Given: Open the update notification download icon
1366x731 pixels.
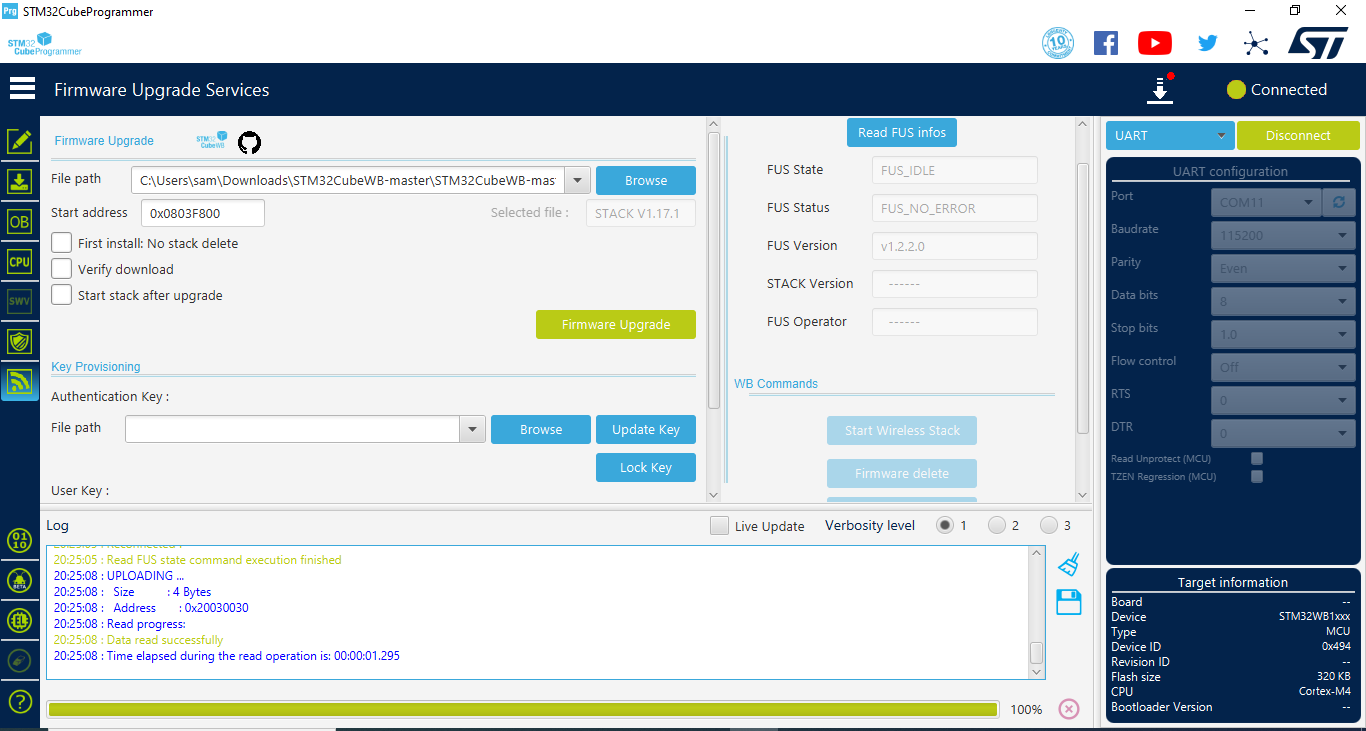Looking at the screenshot, I should point(1160,89).
